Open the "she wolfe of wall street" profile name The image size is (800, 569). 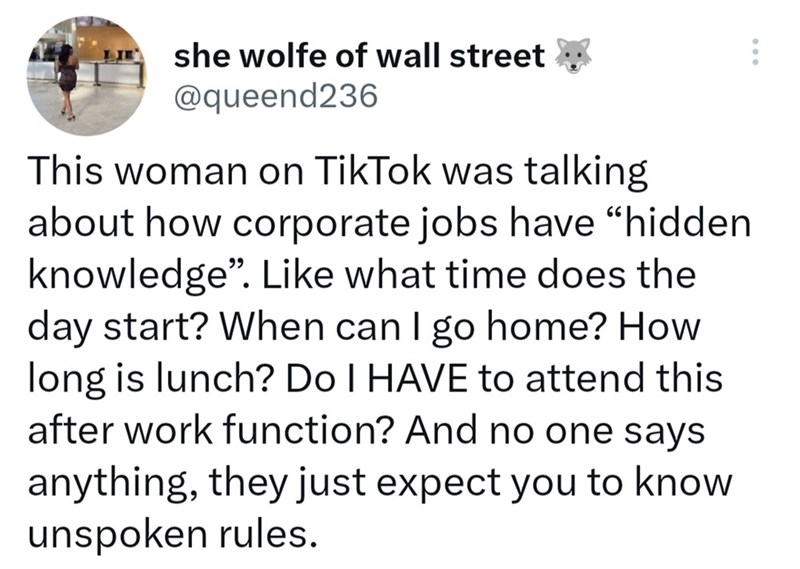click(x=359, y=57)
